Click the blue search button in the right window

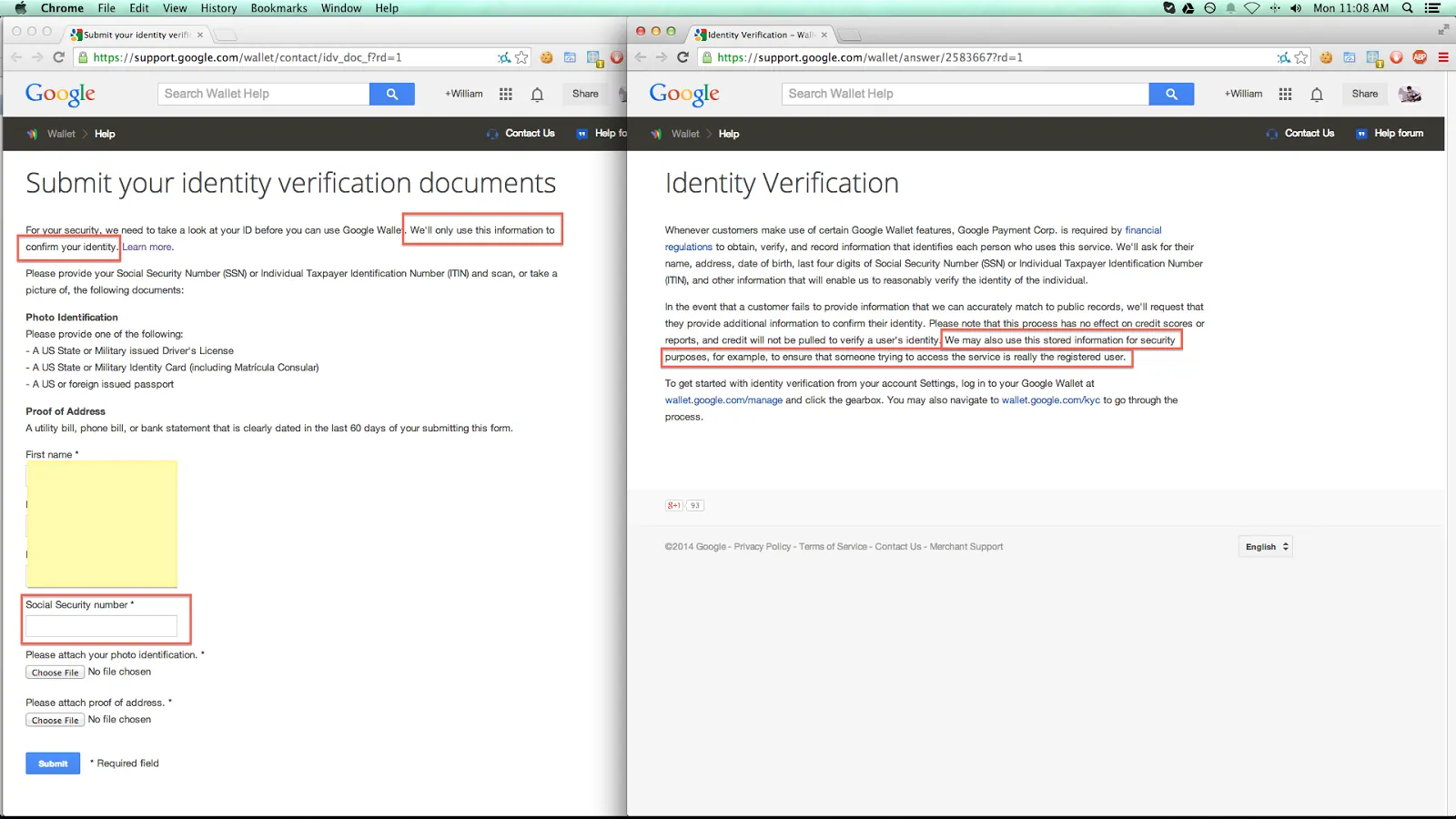point(1171,94)
